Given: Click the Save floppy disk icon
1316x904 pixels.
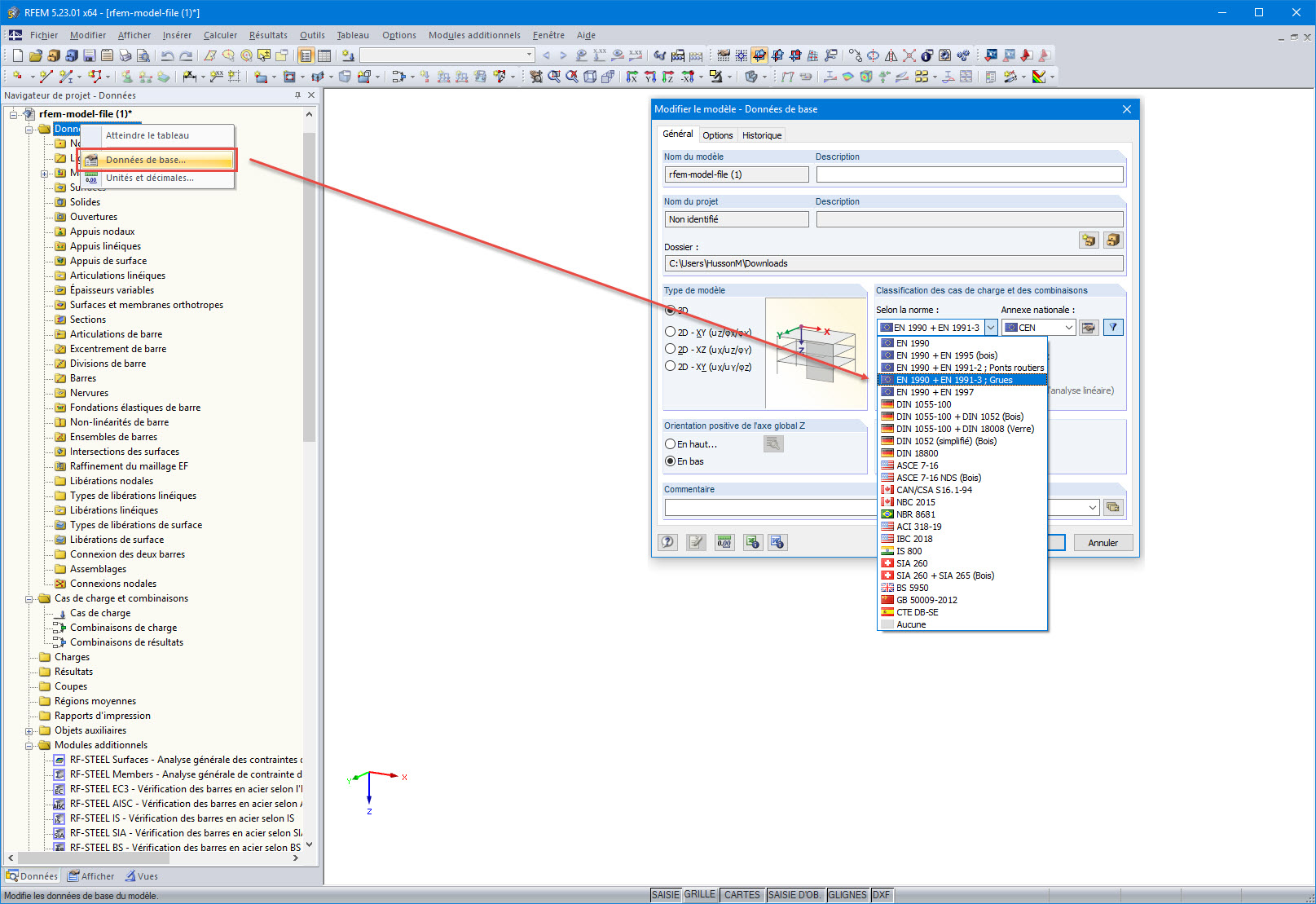Looking at the screenshot, I should tap(89, 55).
